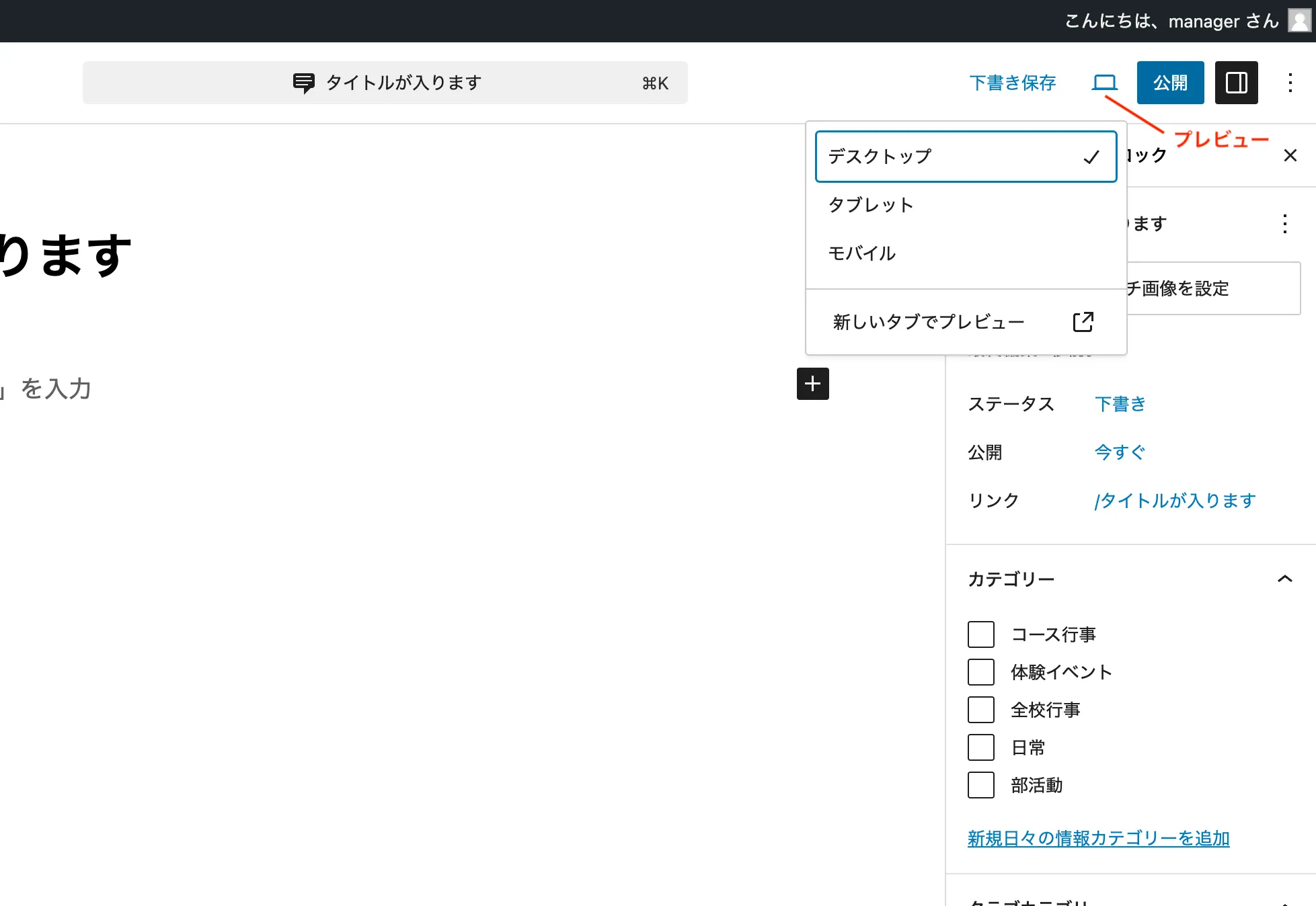Image resolution: width=1316 pixels, height=906 pixels.
Task: Click the を入力 paragraph placeholder
Action: tap(46, 388)
